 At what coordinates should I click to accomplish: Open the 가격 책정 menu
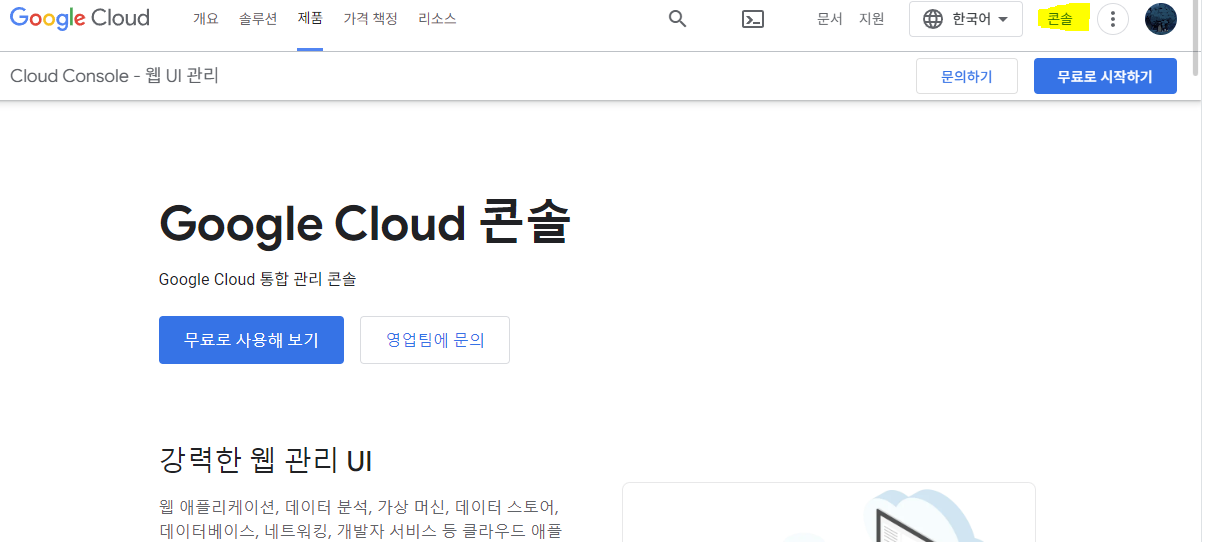click(x=370, y=19)
